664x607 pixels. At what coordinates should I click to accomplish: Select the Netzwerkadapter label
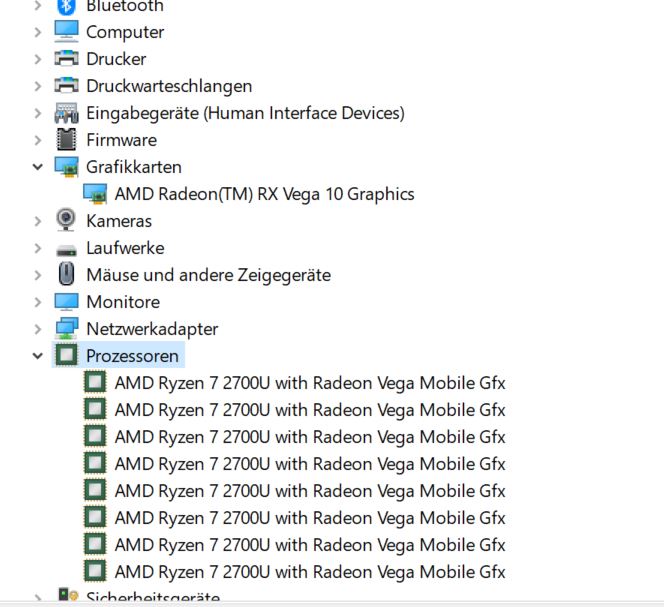[x=152, y=329]
